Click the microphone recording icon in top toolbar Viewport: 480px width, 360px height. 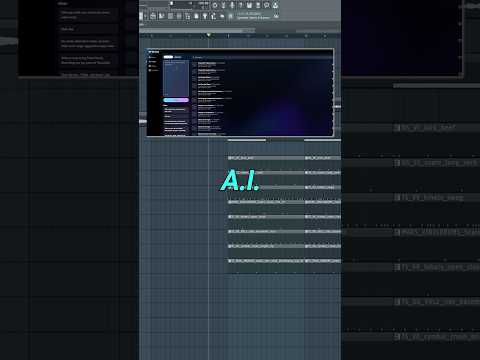click(232, 5)
